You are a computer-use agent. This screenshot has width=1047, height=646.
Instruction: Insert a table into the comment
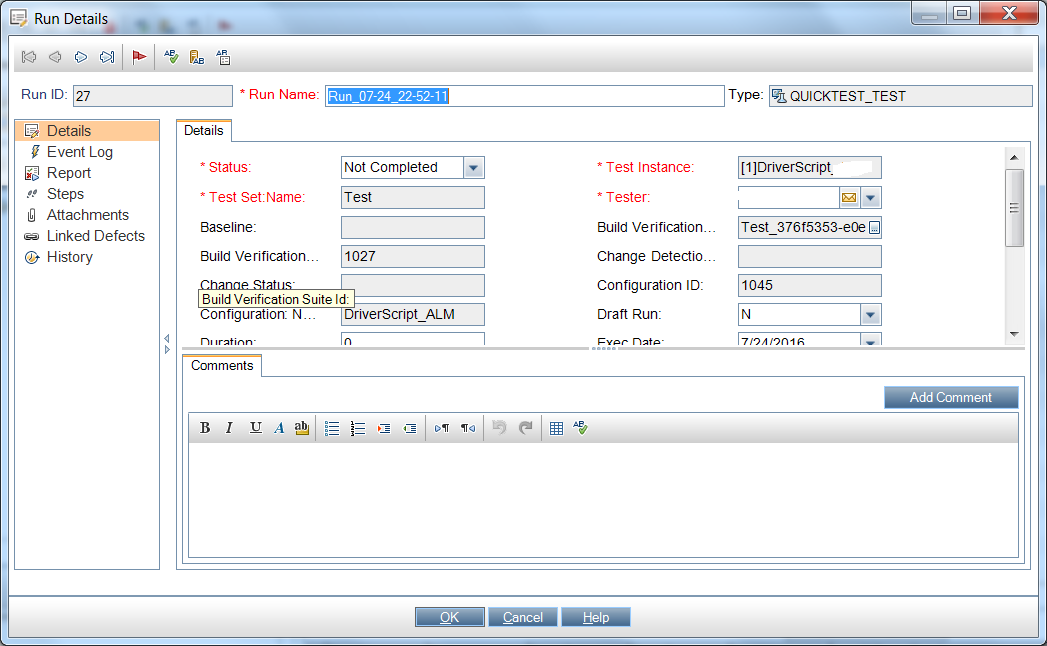click(557, 427)
